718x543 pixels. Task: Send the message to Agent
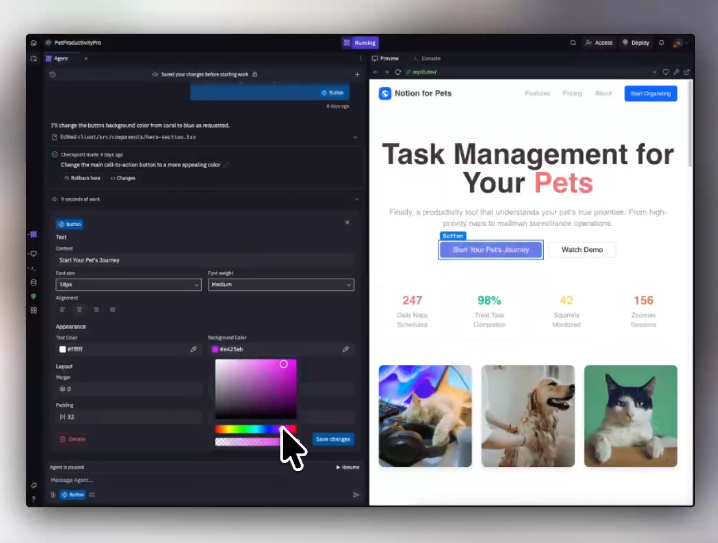pyautogui.click(x=356, y=494)
